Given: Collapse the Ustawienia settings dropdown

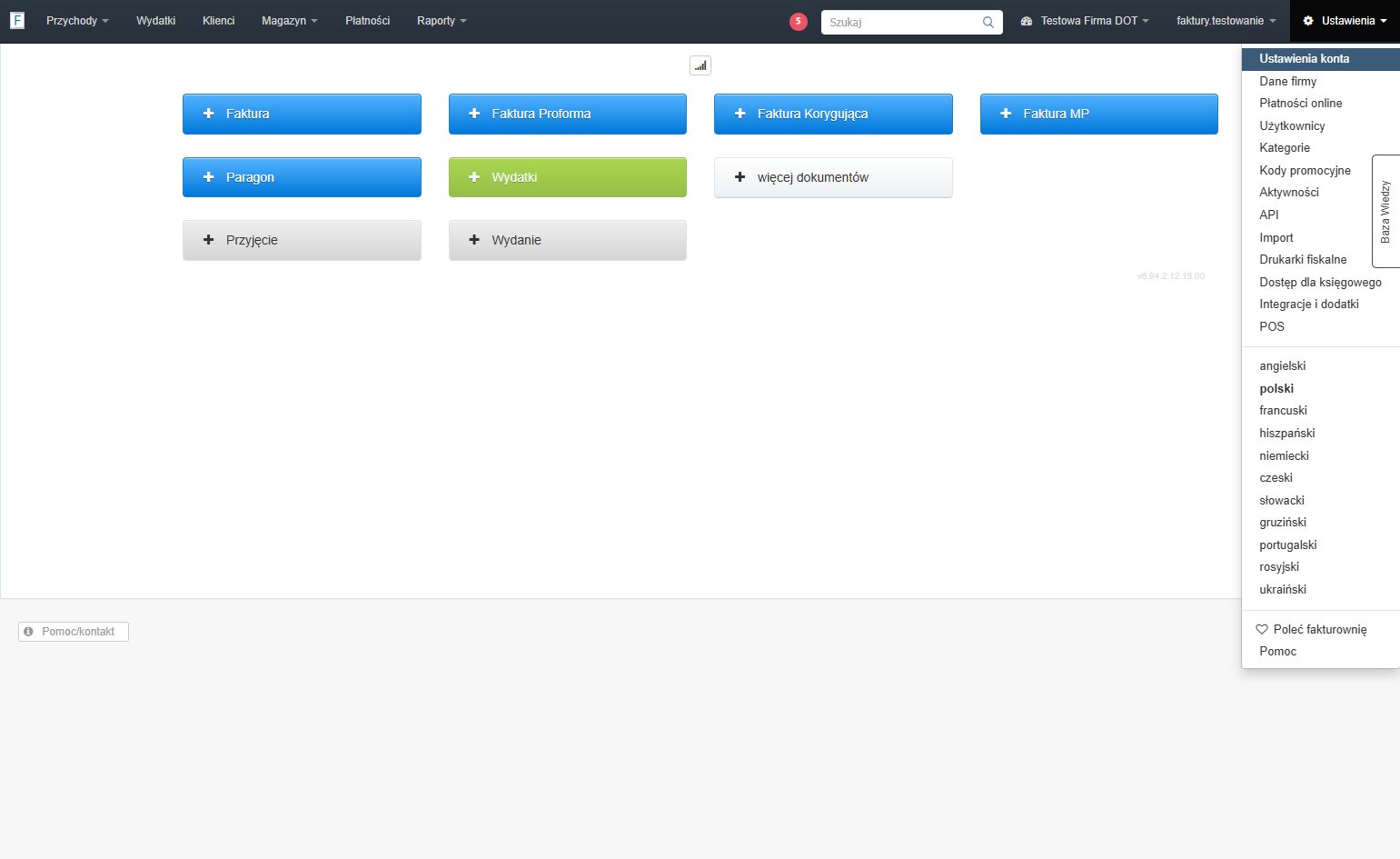Looking at the screenshot, I should point(1345,21).
